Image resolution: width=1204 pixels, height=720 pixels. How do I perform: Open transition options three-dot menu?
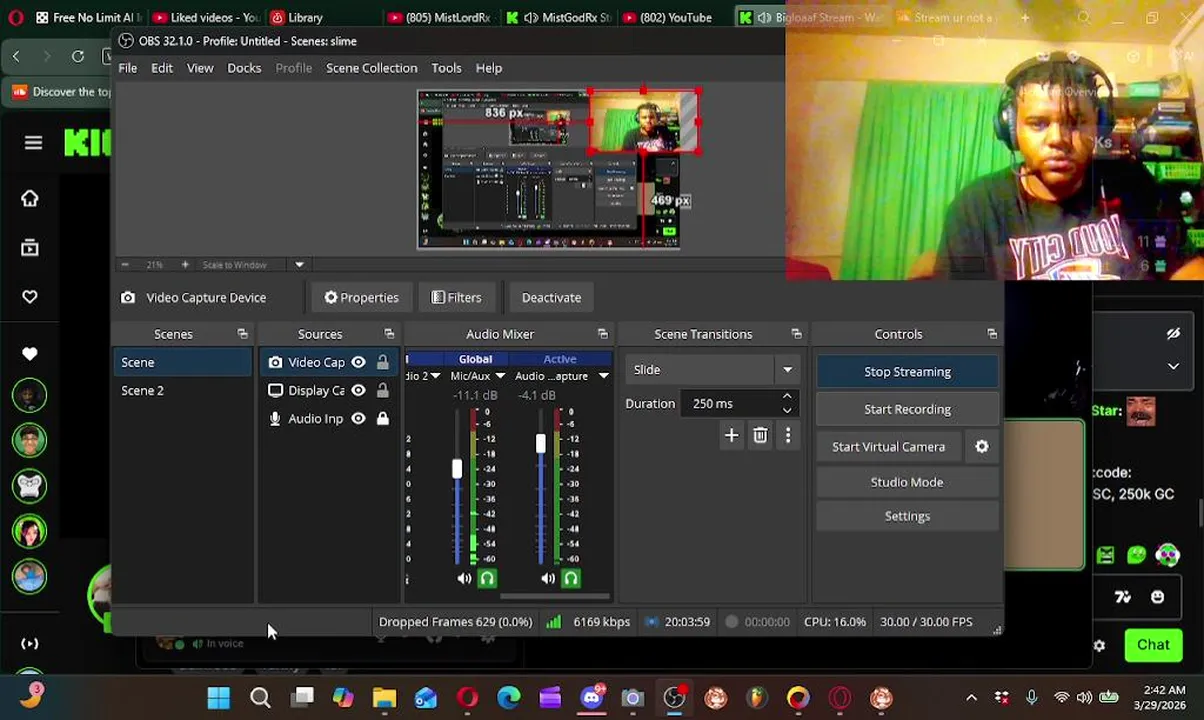(x=788, y=436)
